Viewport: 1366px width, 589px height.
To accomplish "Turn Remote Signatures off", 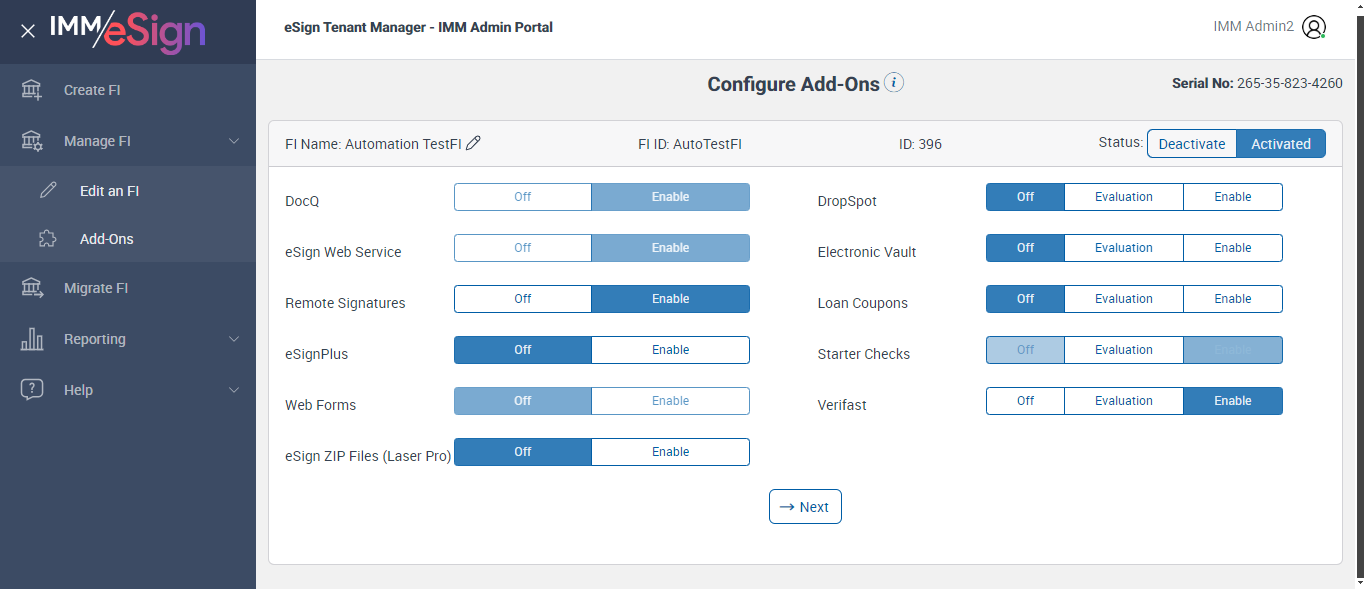I will point(523,299).
